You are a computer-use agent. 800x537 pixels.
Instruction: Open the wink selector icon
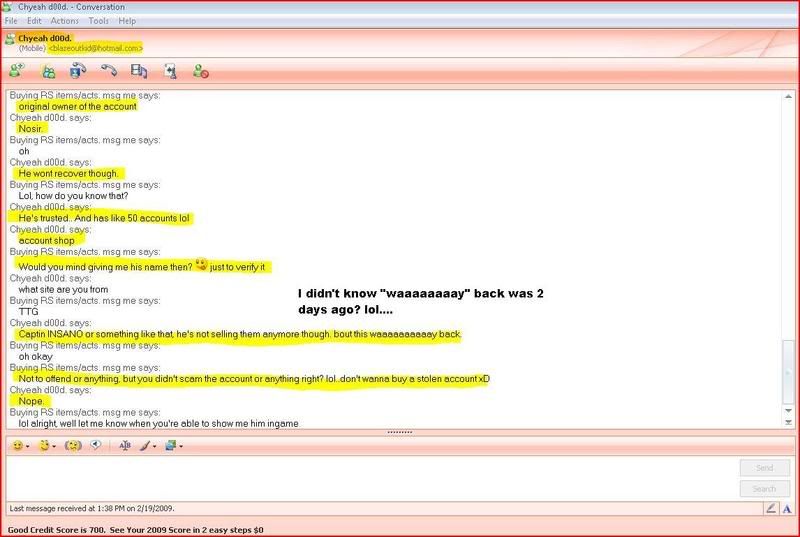pos(44,446)
